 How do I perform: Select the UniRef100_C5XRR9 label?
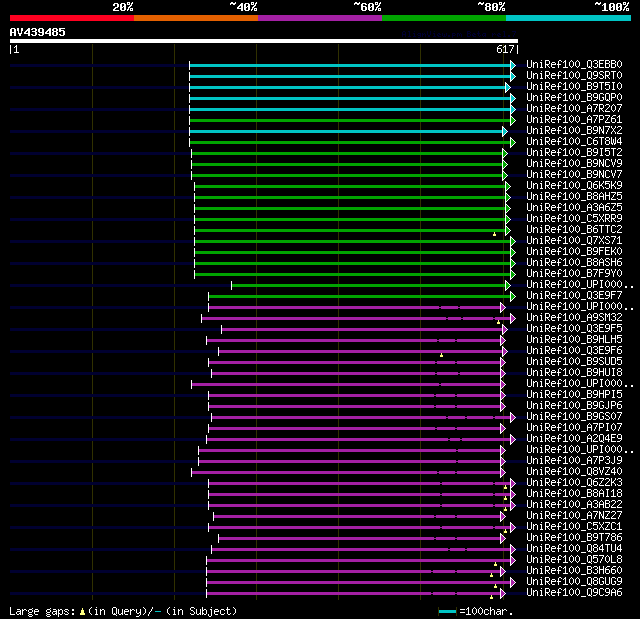pos(574,219)
